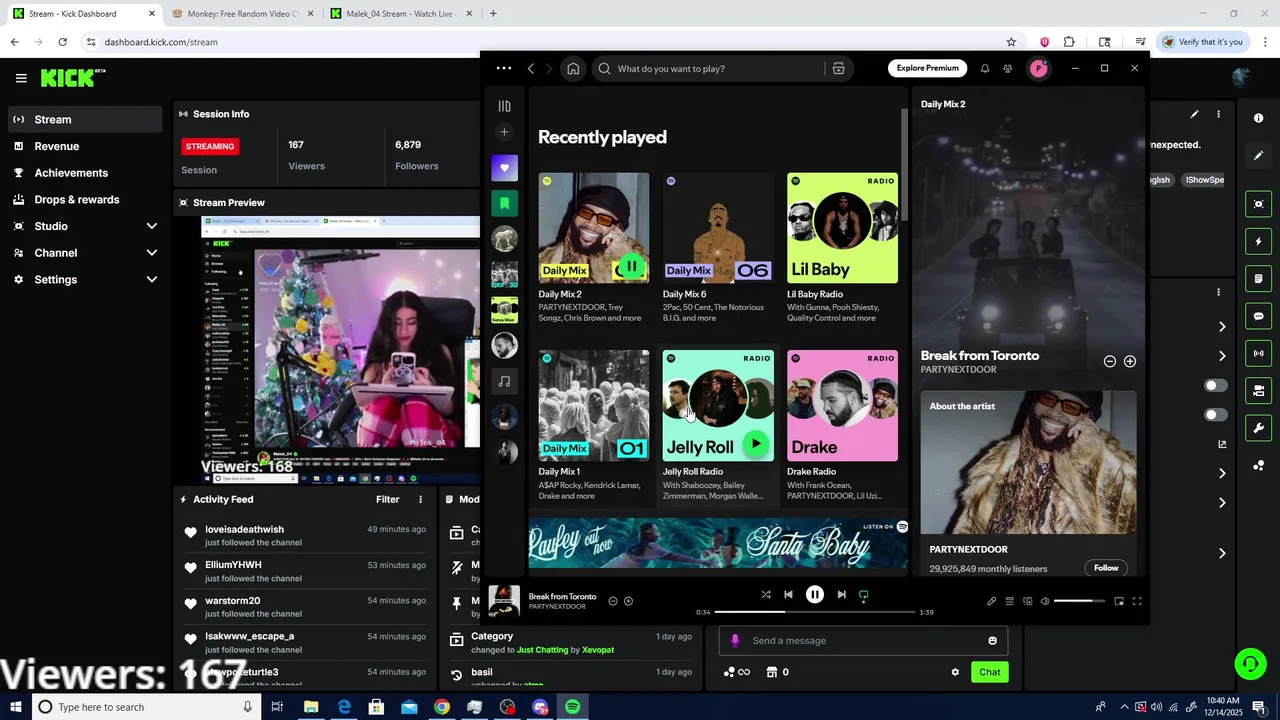Screen dimensions: 1280x720
Task: Create a new playlist with plus icon
Action: 504,132
